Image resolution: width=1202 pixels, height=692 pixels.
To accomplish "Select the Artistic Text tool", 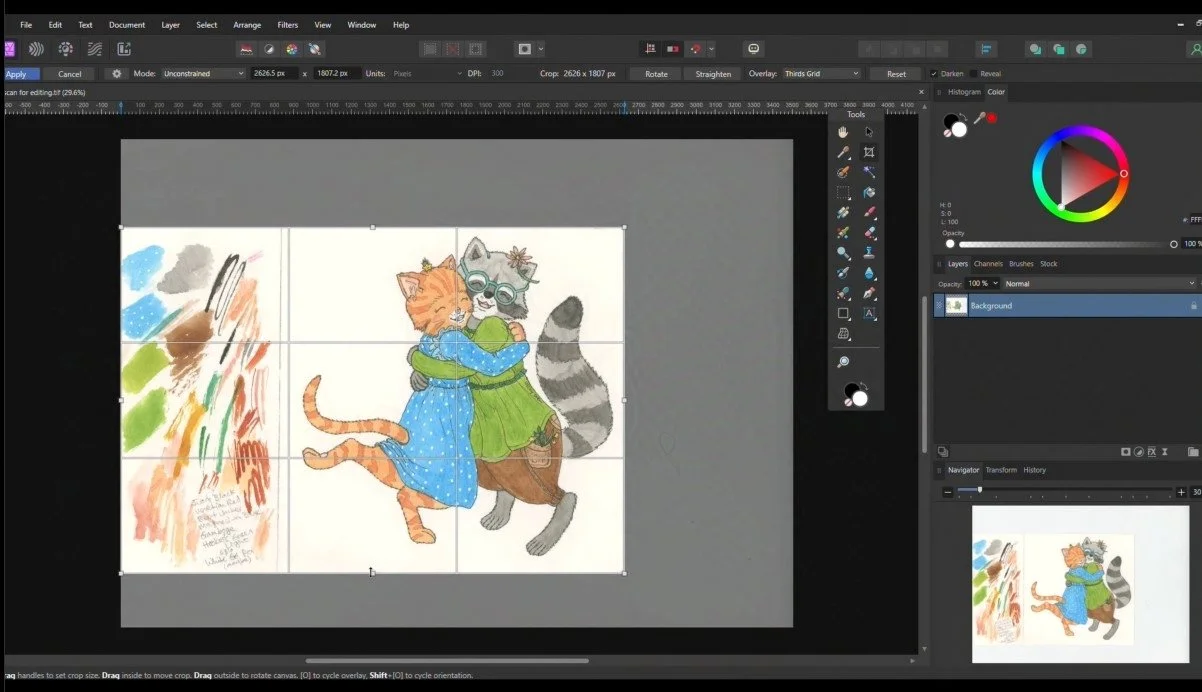I will tap(869, 313).
